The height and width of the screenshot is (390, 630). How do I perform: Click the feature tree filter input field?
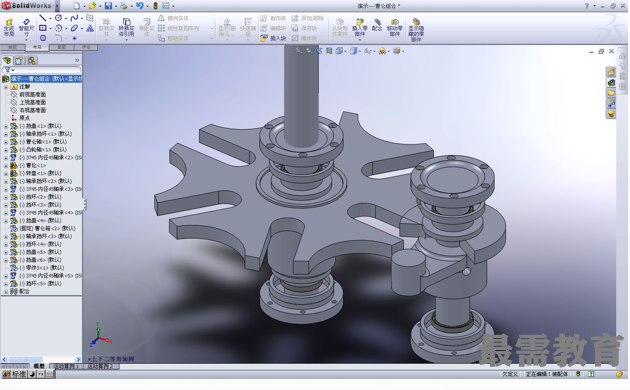(42, 70)
